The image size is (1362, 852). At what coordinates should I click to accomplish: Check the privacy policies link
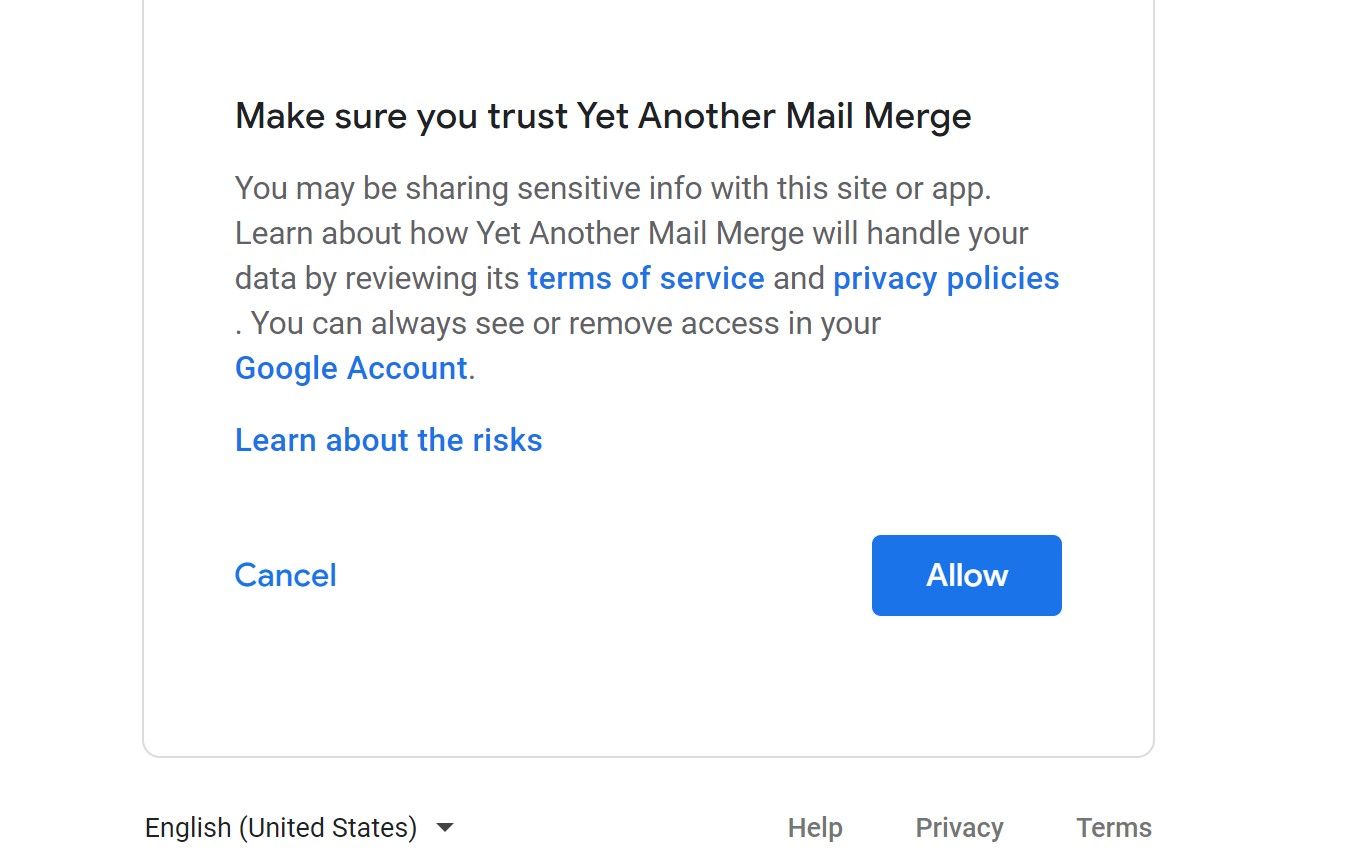tap(944, 278)
